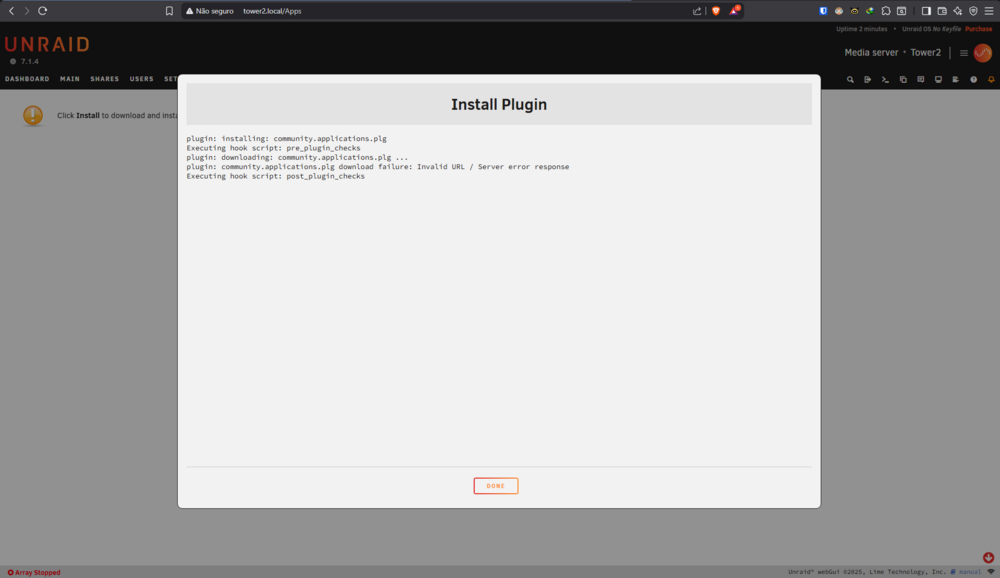Viewport: 1000px width, 578px height.
Task: Click the Lime Technology copyright text
Action: tap(867, 572)
